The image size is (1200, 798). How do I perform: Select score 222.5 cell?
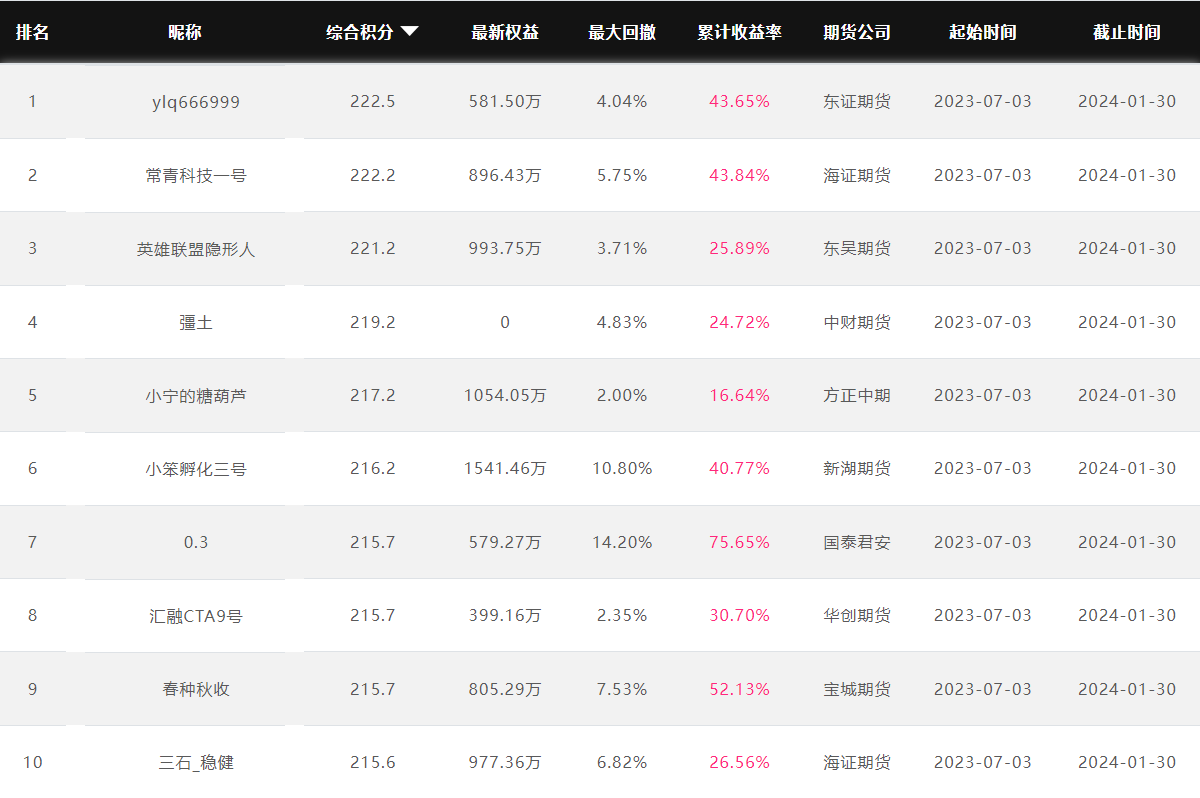click(x=373, y=101)
